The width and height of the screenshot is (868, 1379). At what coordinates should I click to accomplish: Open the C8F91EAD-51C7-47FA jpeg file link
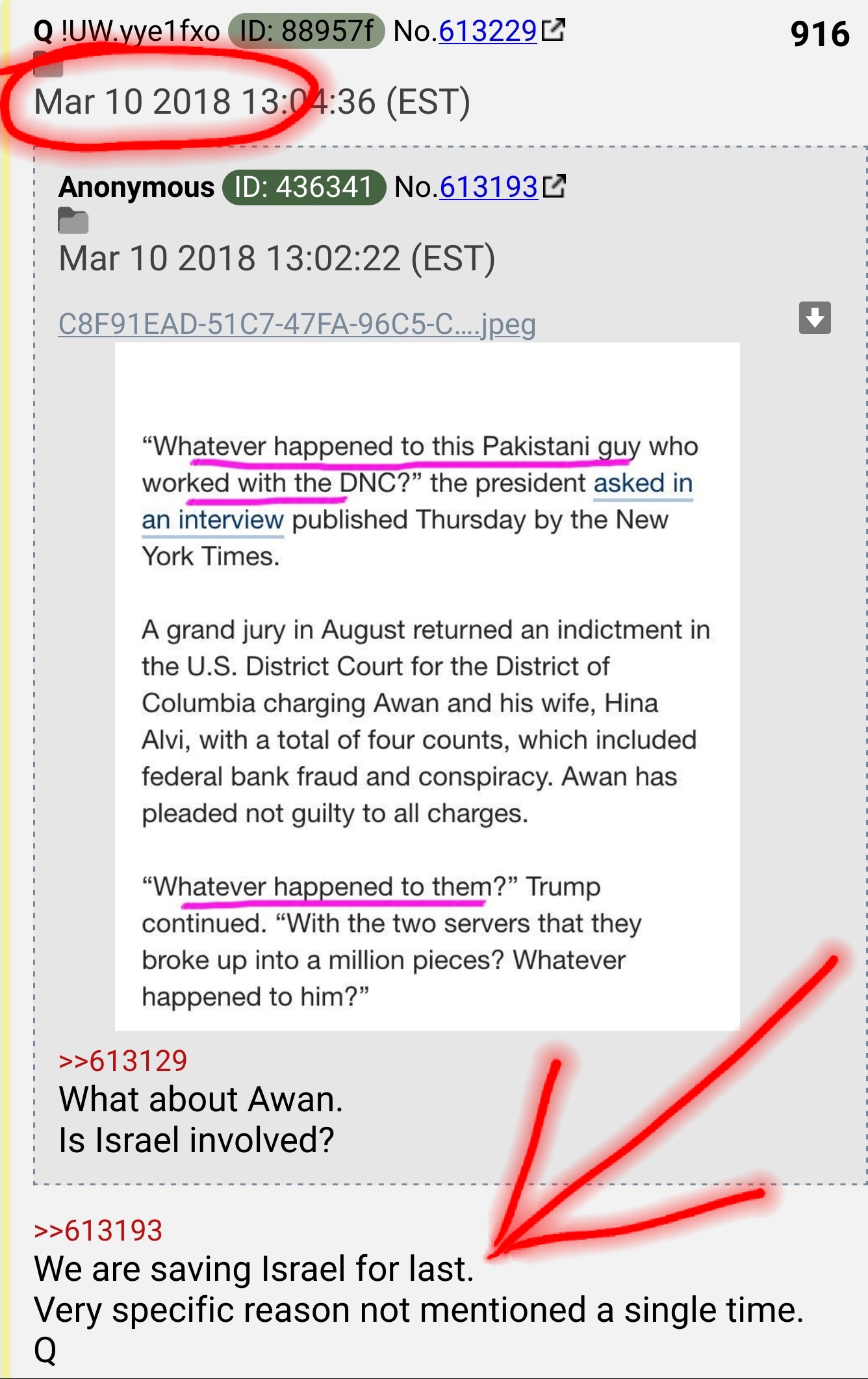click(x=297, y=324)
